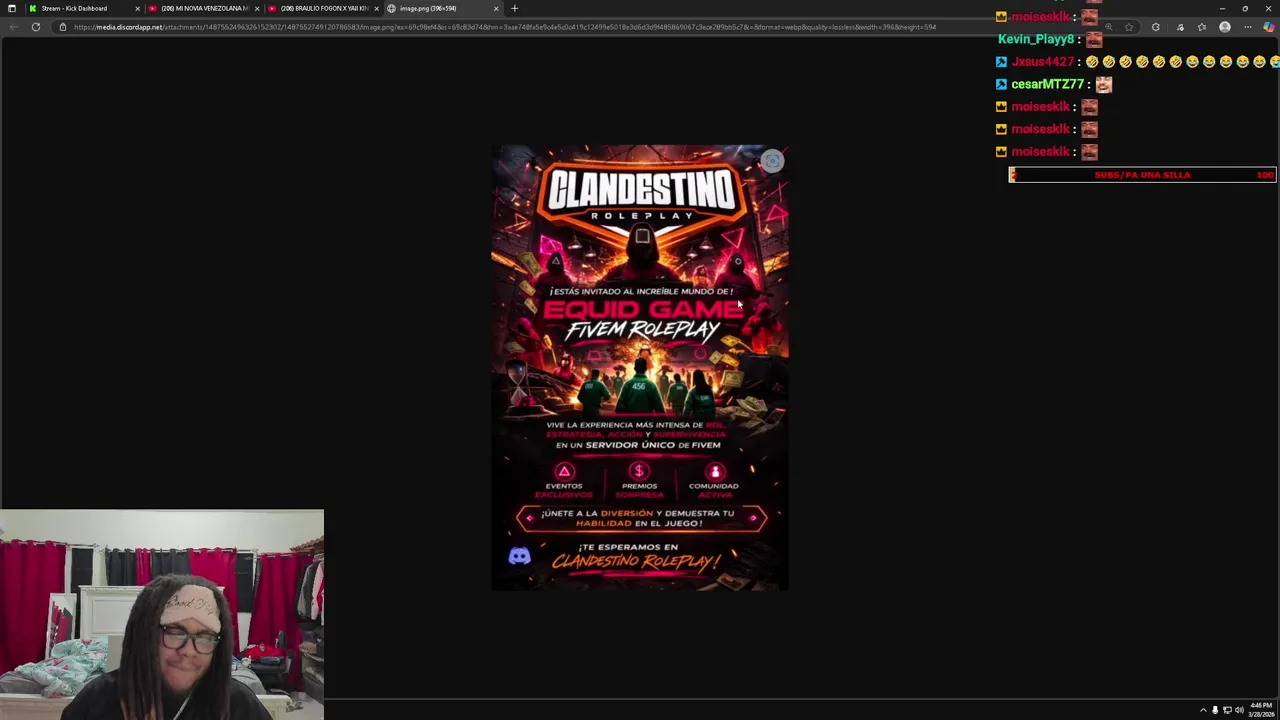Close the BRAULIO FOGON tab
This screenshot has height=720, width=1280.
coord(376,8)
